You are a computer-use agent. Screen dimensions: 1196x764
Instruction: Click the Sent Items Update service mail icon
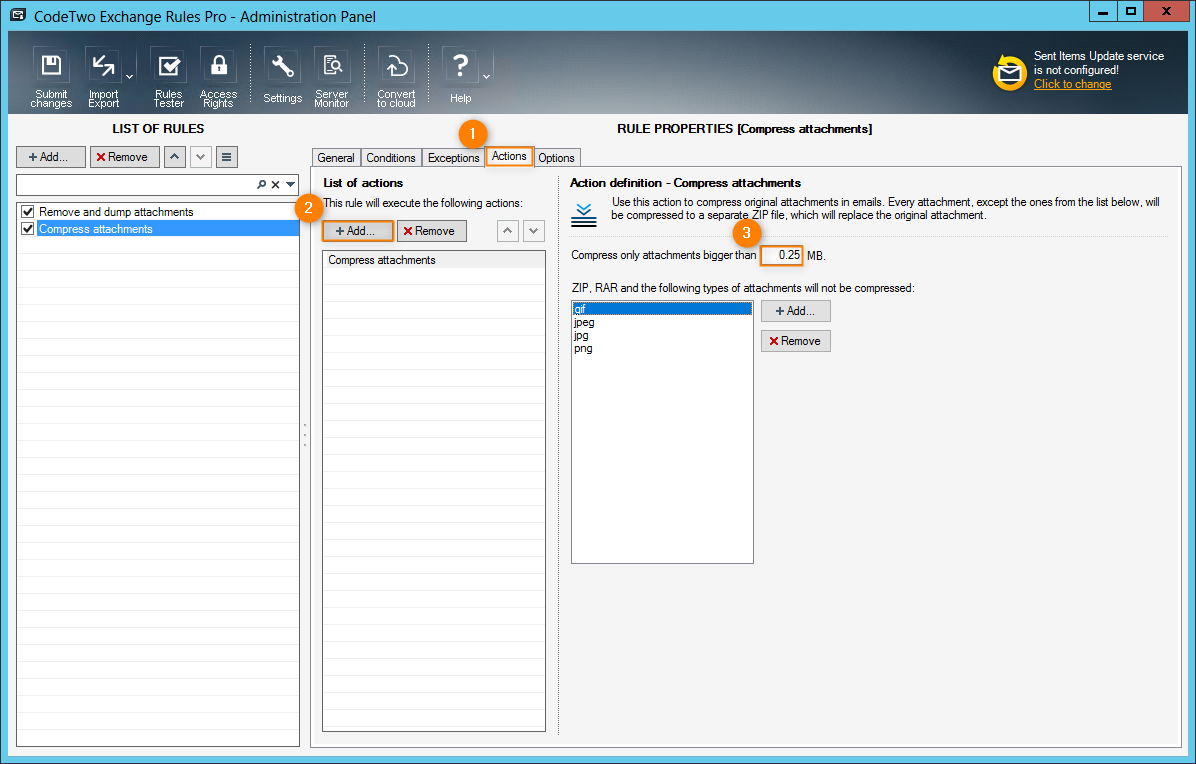click(x=1009, y=72)
